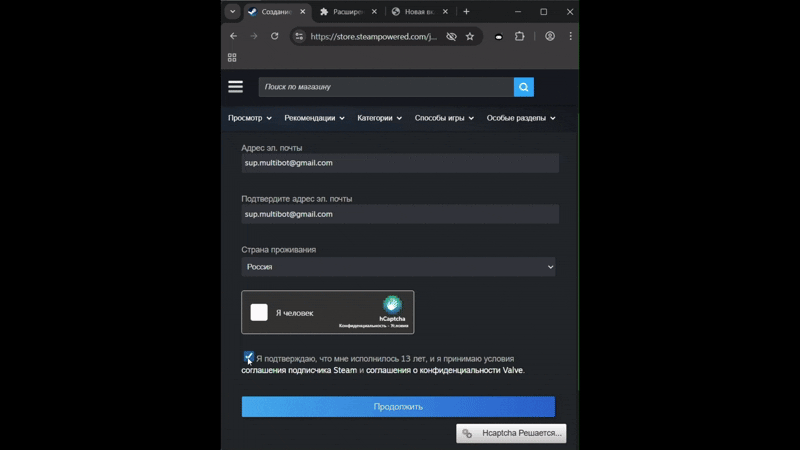Image resolution: width=800 pixels, height=450 pixels.
Task: Expand the 'Способы игры' menu
Action: click(444, 118)
